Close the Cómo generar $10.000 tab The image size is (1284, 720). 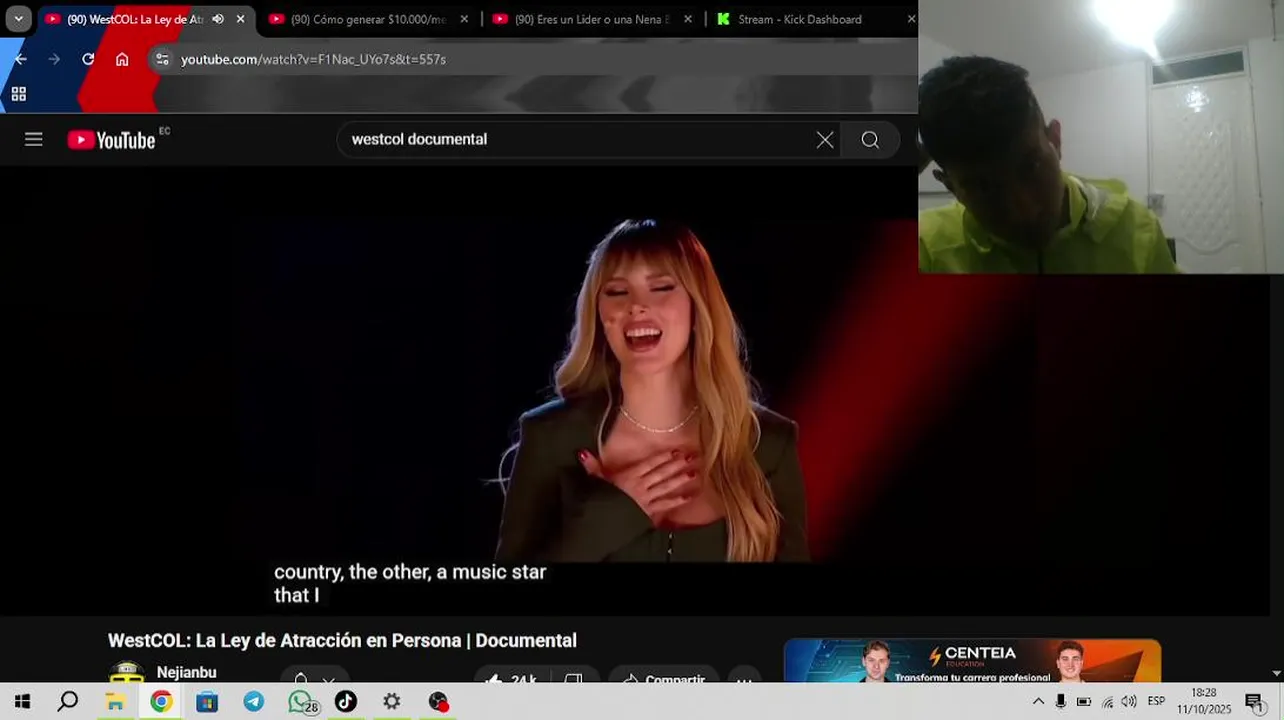click(464, 19)
